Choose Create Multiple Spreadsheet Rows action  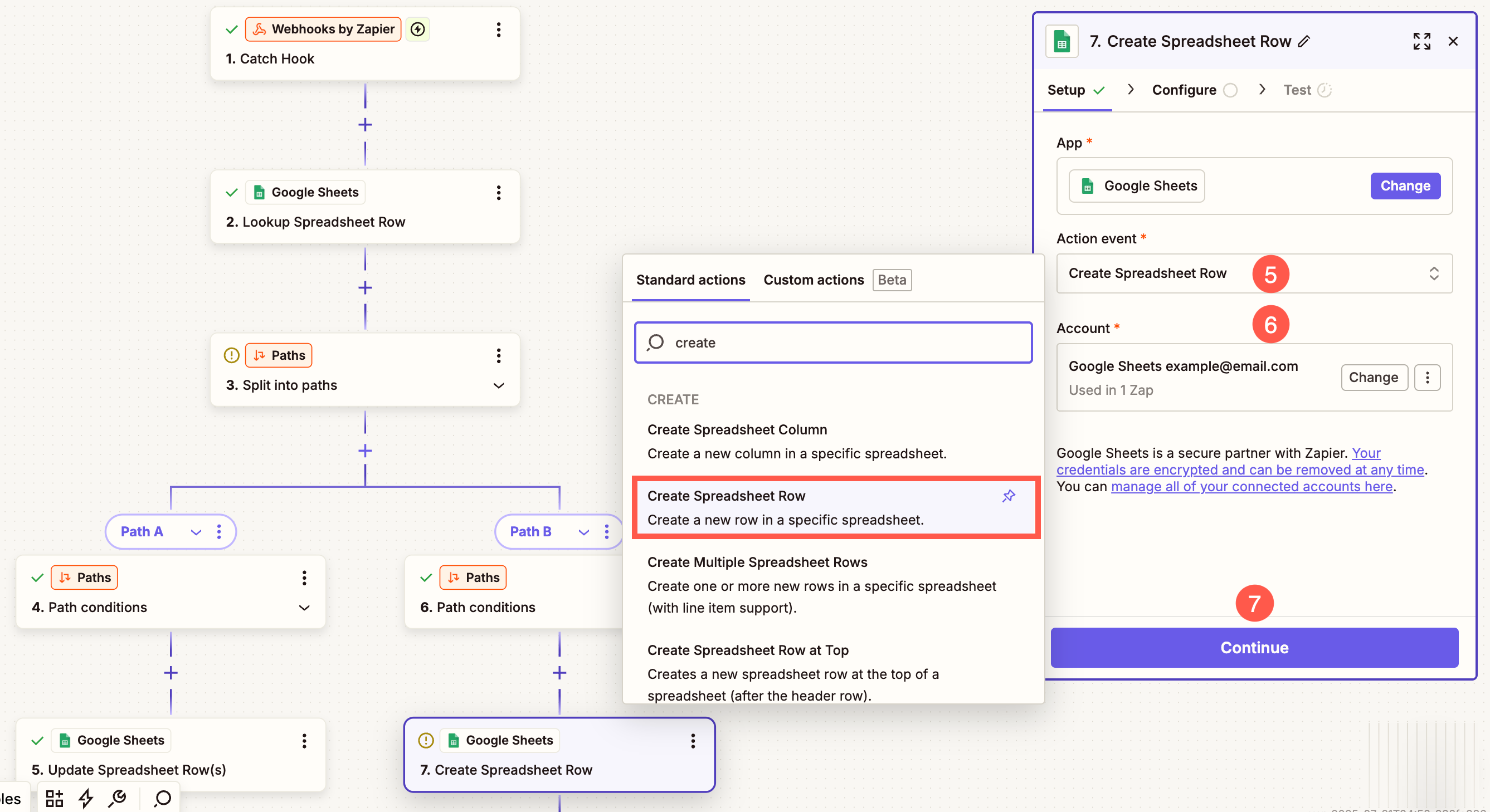click(x=834, y=585)
